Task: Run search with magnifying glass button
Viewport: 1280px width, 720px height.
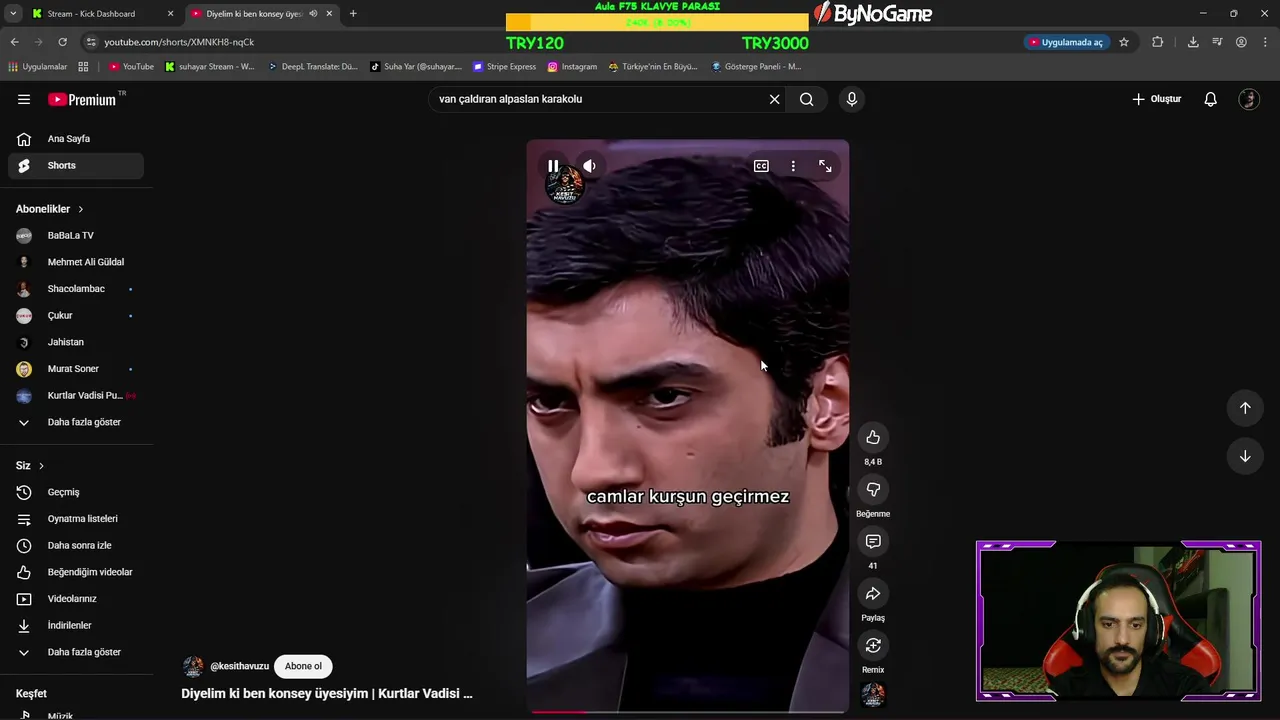Action: pos(806,99)
